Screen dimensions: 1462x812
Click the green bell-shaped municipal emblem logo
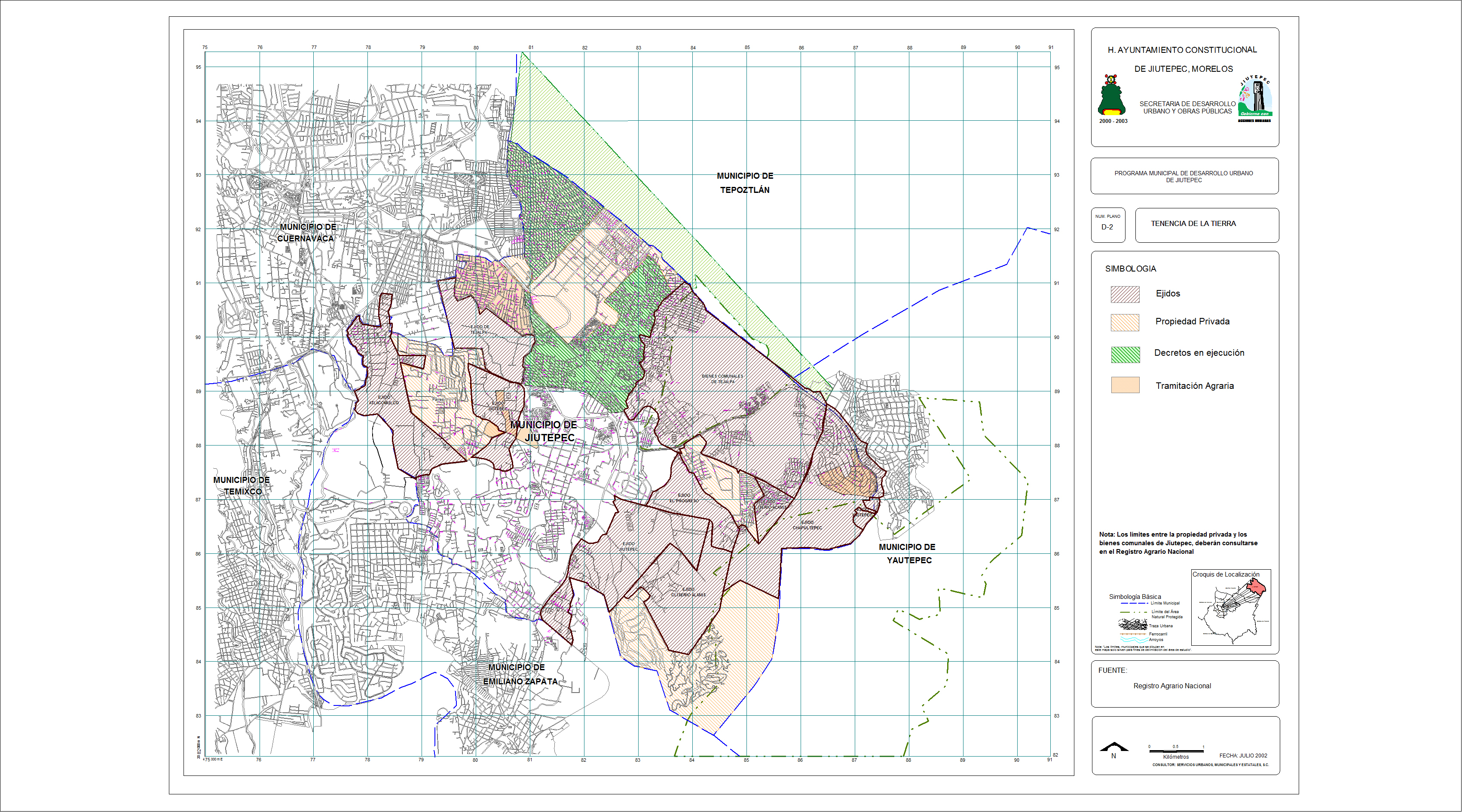click(1111, 95)
